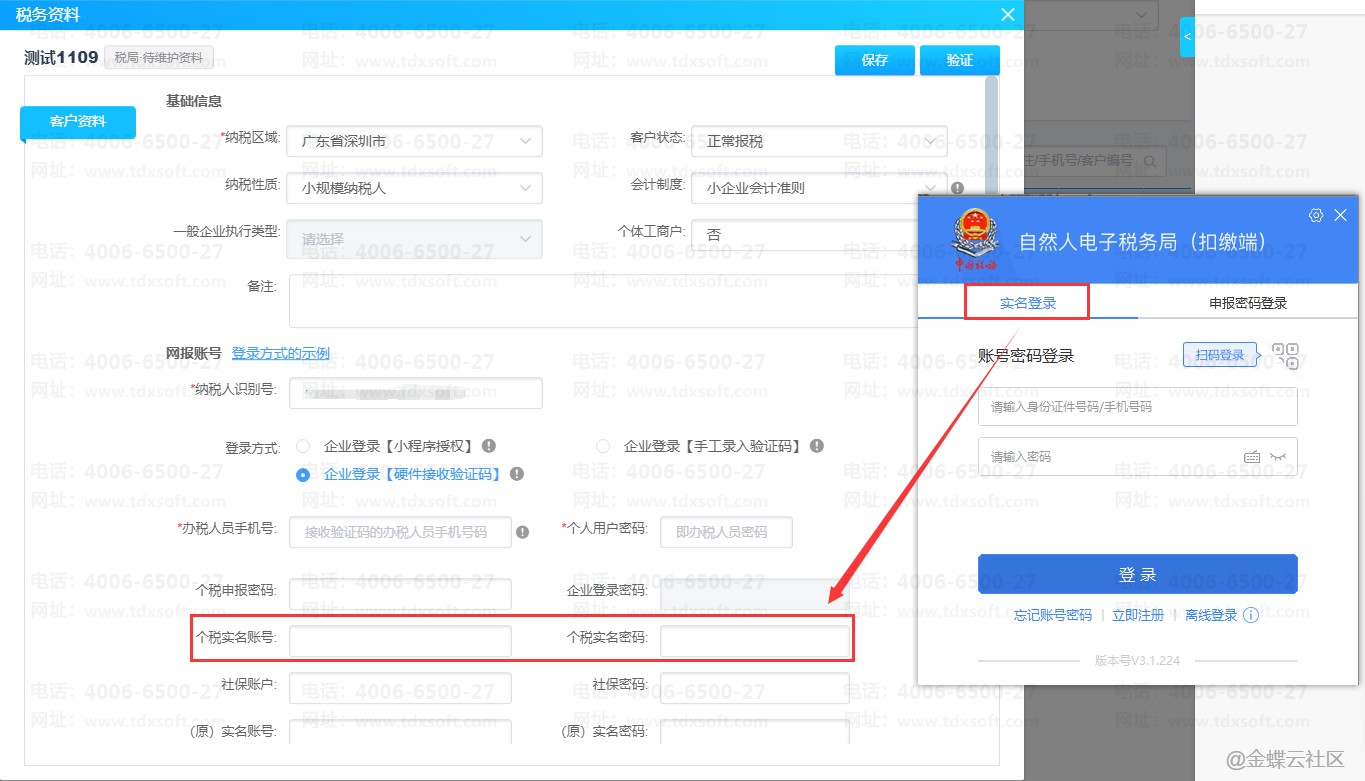
Task: Click the QR code scan icon
Action: coord(1285,355)
